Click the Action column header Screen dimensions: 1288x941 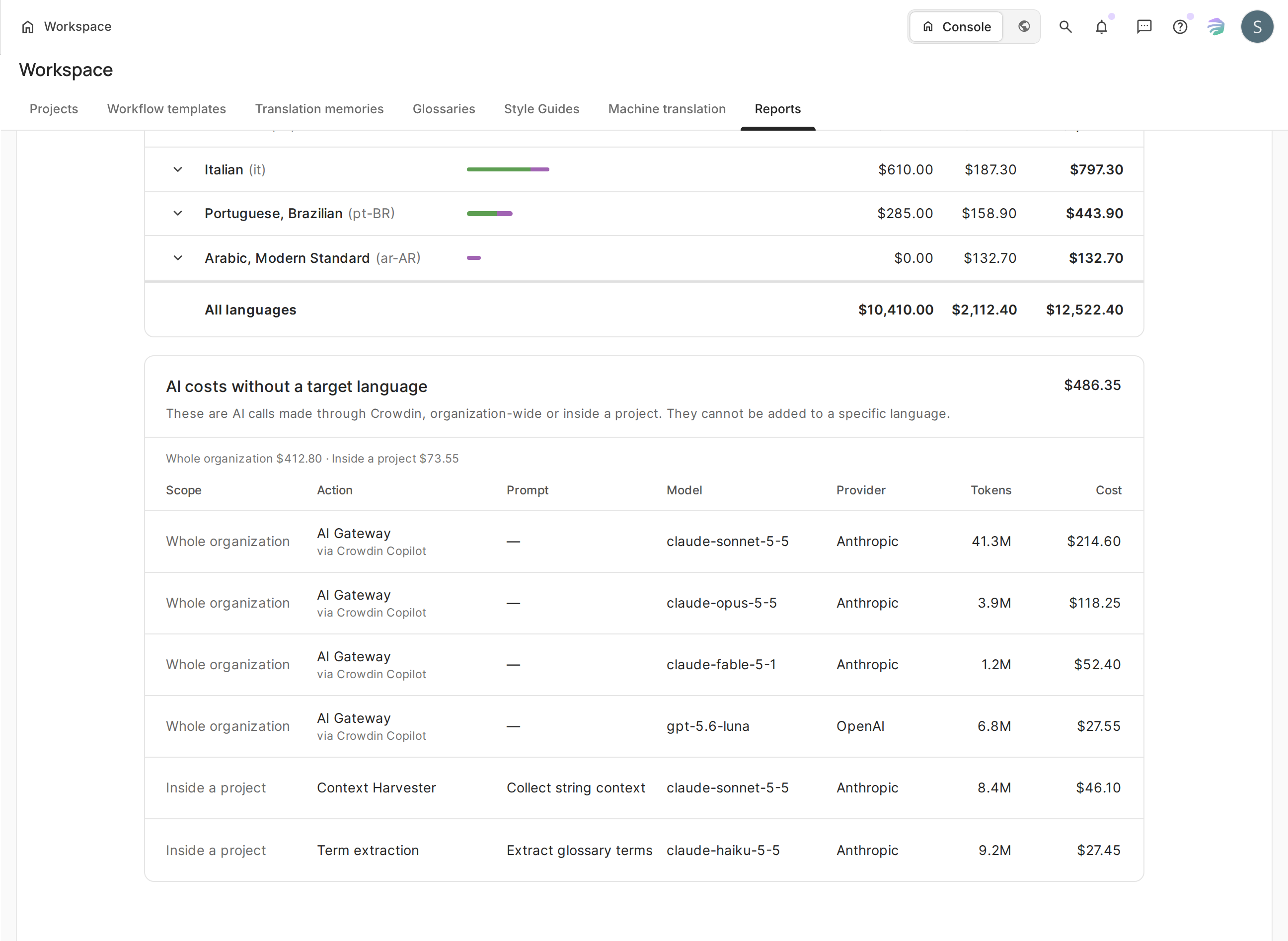pos(335,490)
